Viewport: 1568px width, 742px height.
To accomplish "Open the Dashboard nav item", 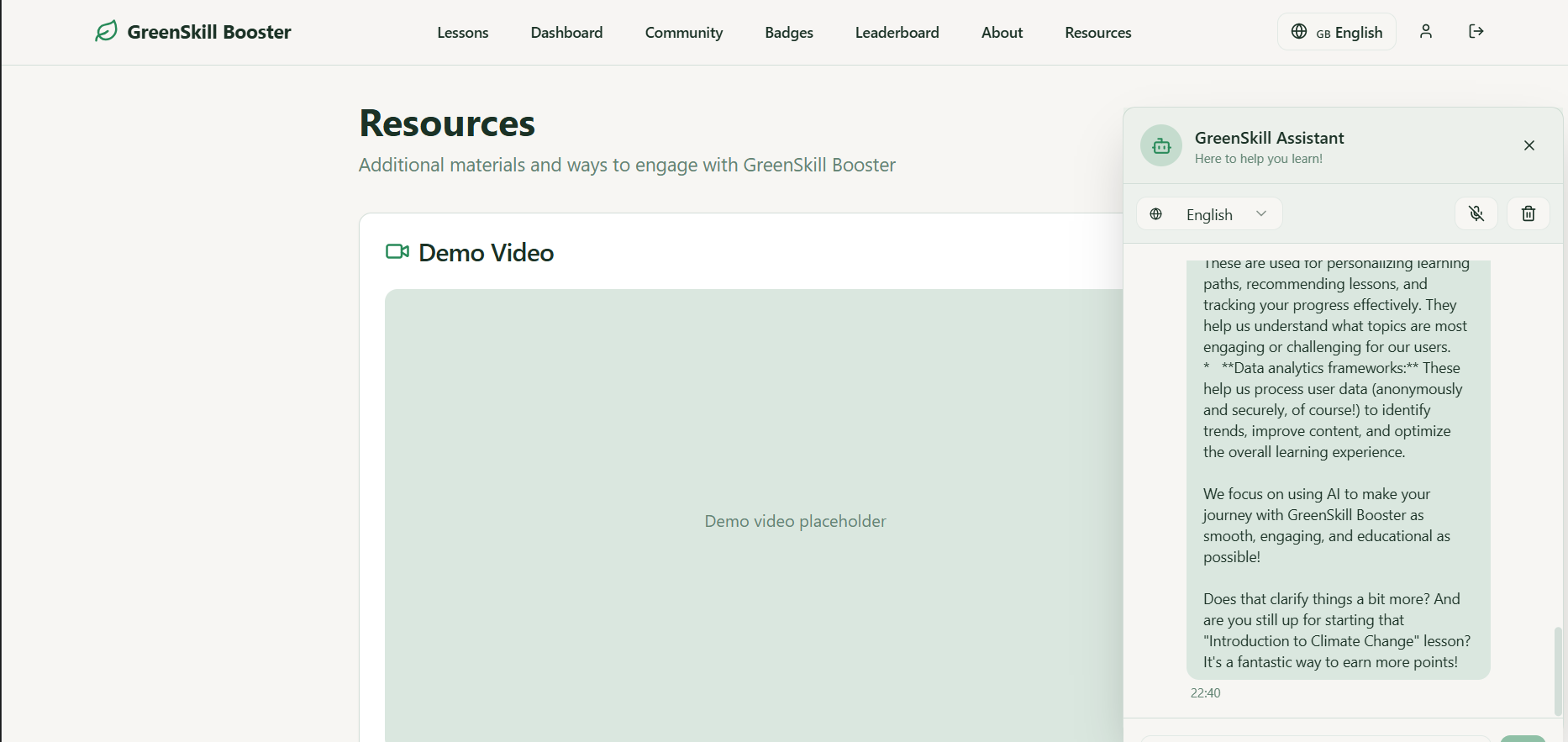I will click(x=566, y=32).
